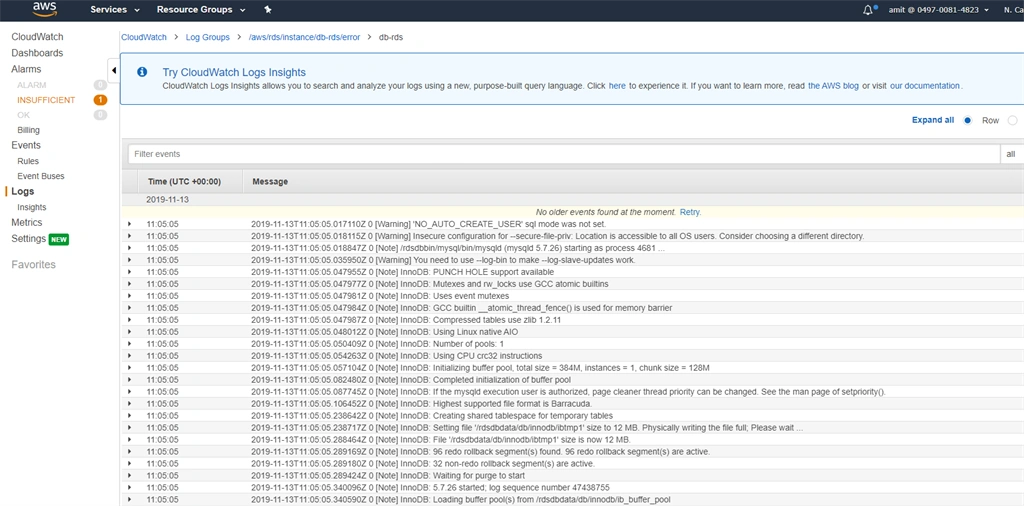This screenshot has height=506, width=1024.
Task: Collapse the sidebar with the arrow tab
Action: (114, 71)
